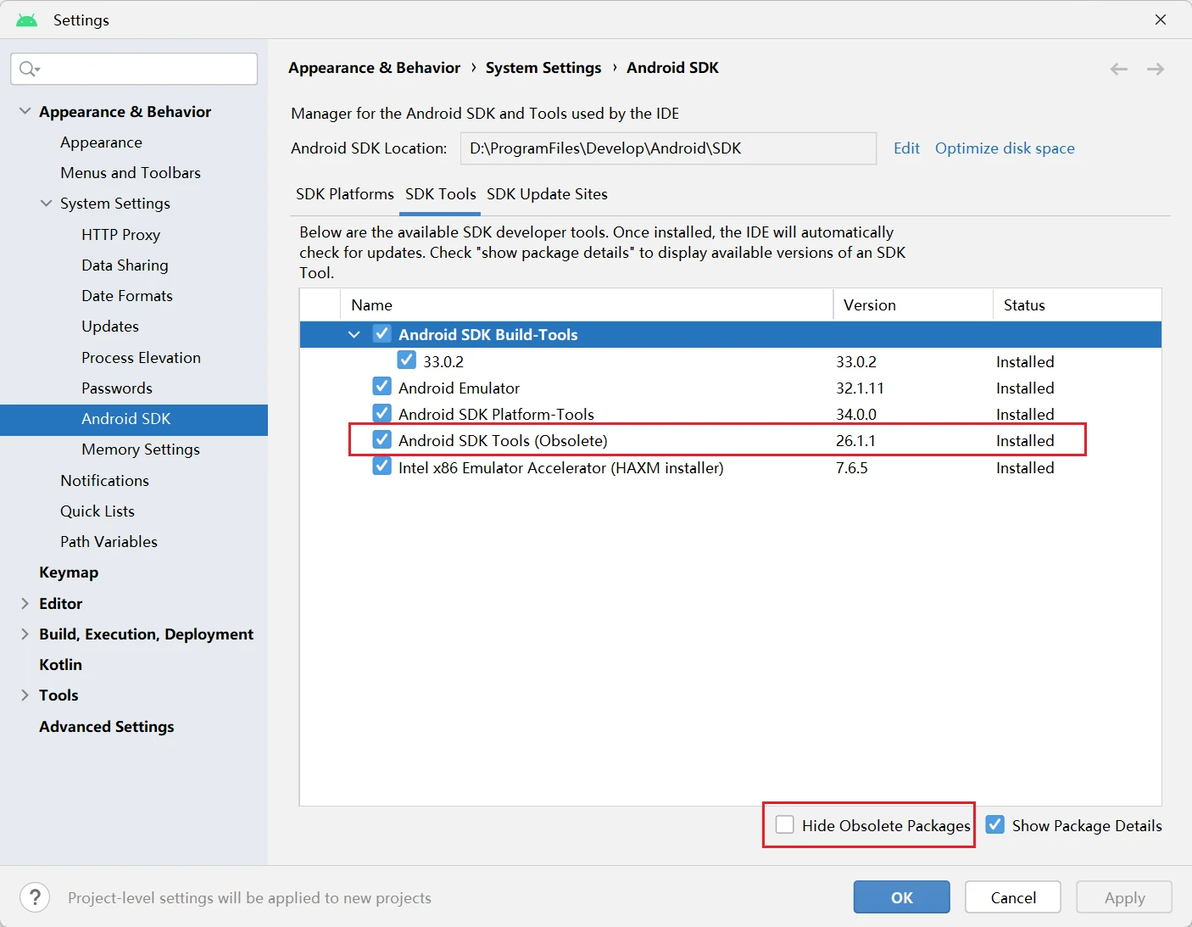Select Memory Settings in the sidebar
Image resolution: width=1192 pixels, height=927 pixels.
pyautogui.click(x=140, y=449)
